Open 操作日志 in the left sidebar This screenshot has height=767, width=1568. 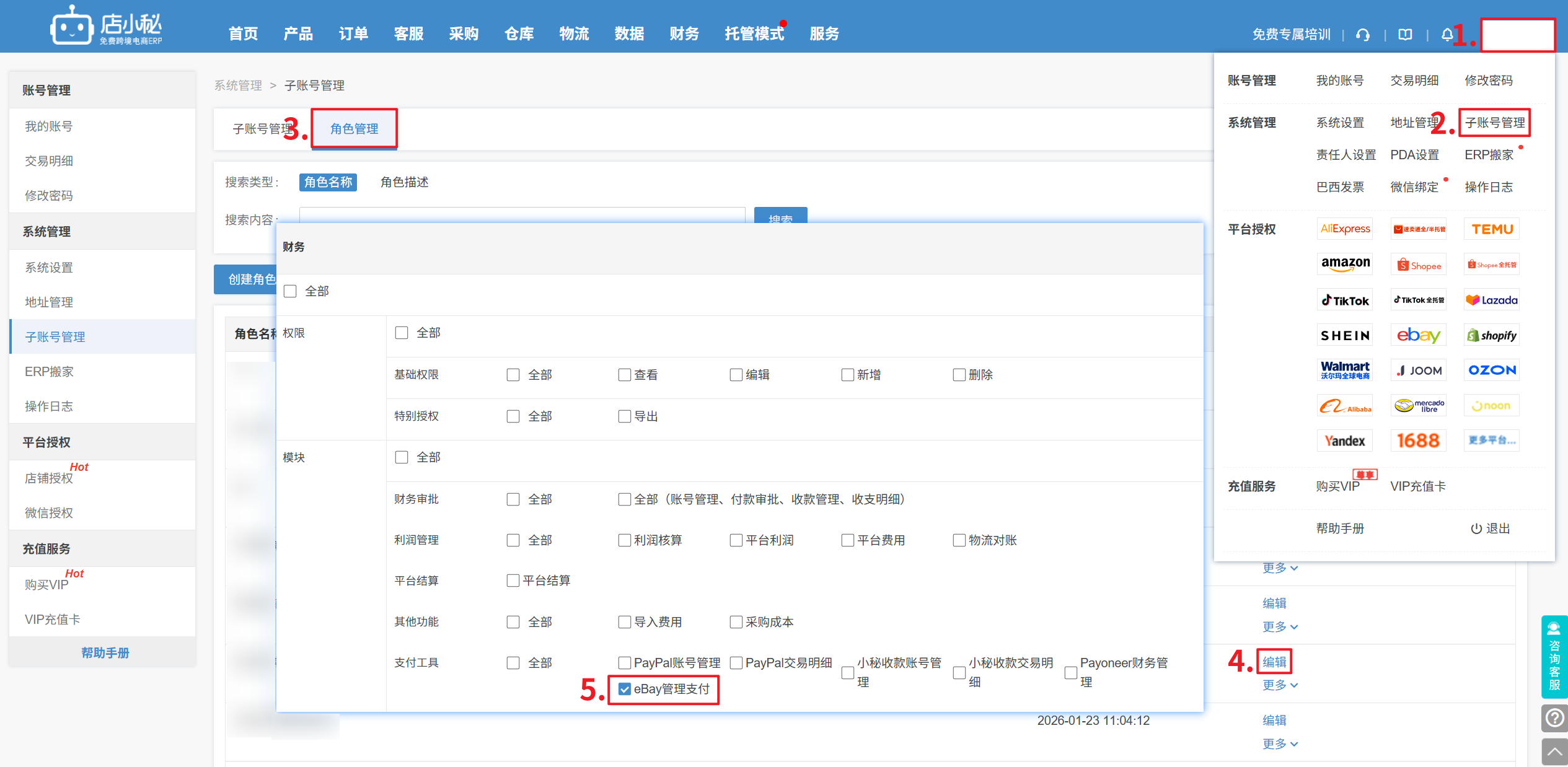coord(49,406)
